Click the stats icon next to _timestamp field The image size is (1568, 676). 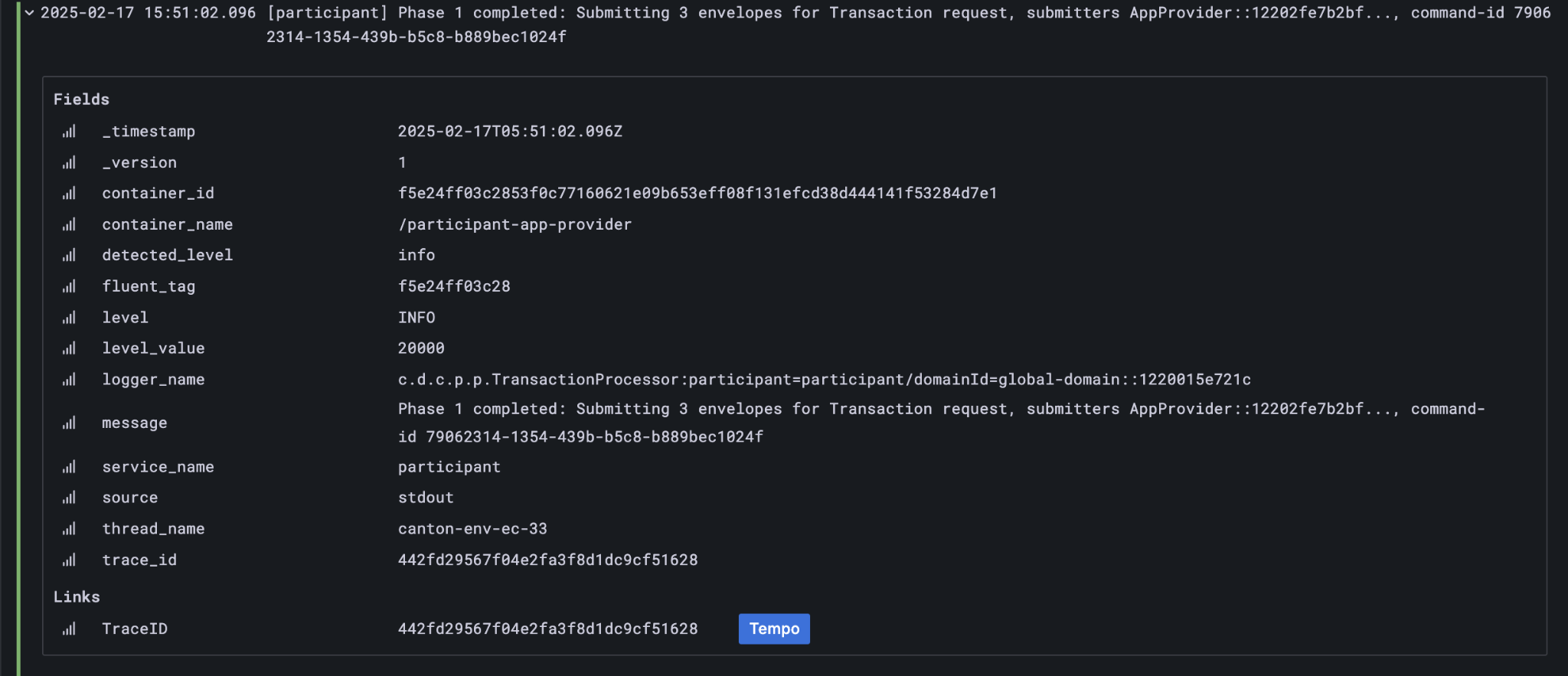point(69,131)
